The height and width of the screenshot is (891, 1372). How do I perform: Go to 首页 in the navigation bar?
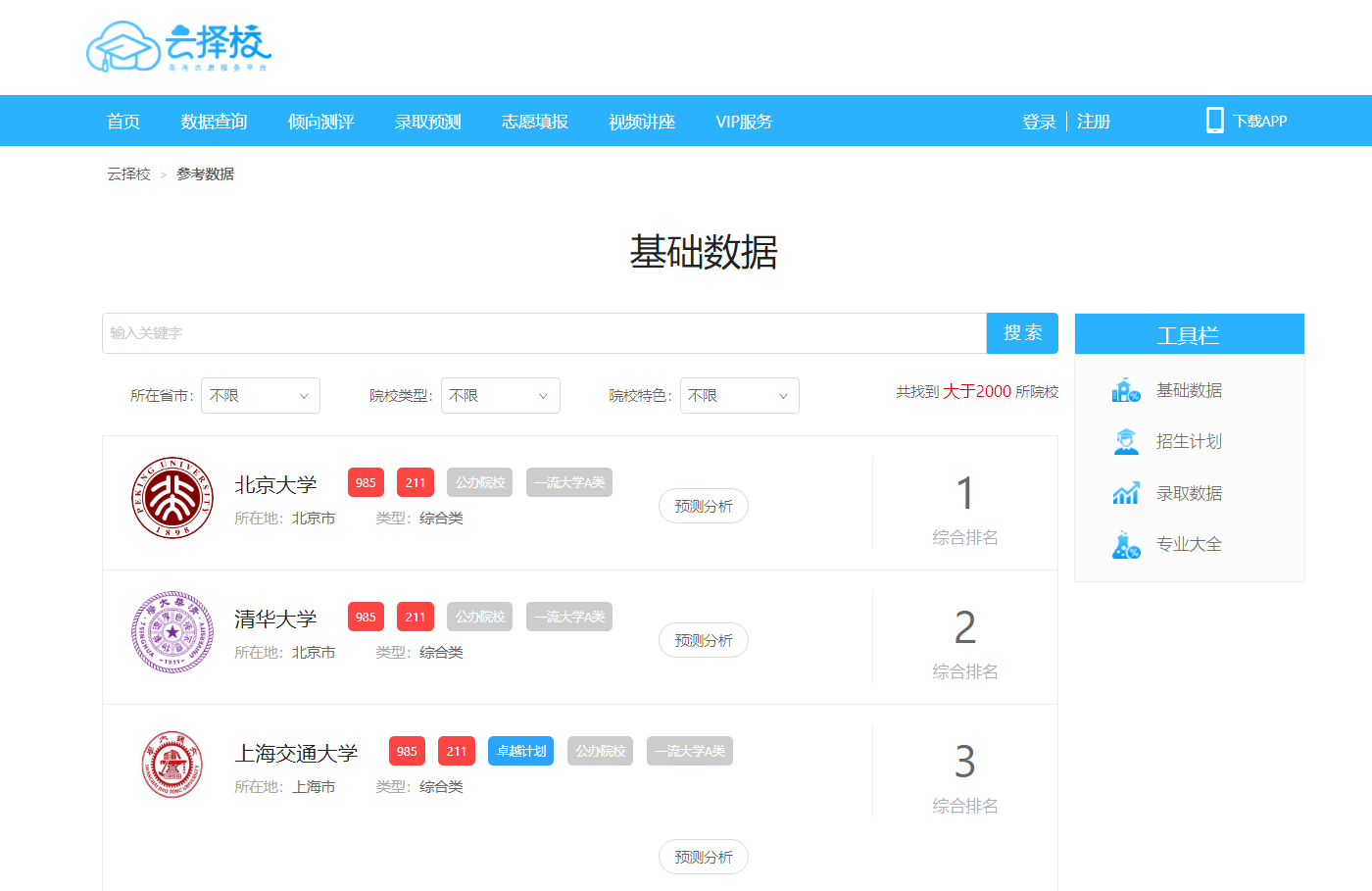click(123, 122)
